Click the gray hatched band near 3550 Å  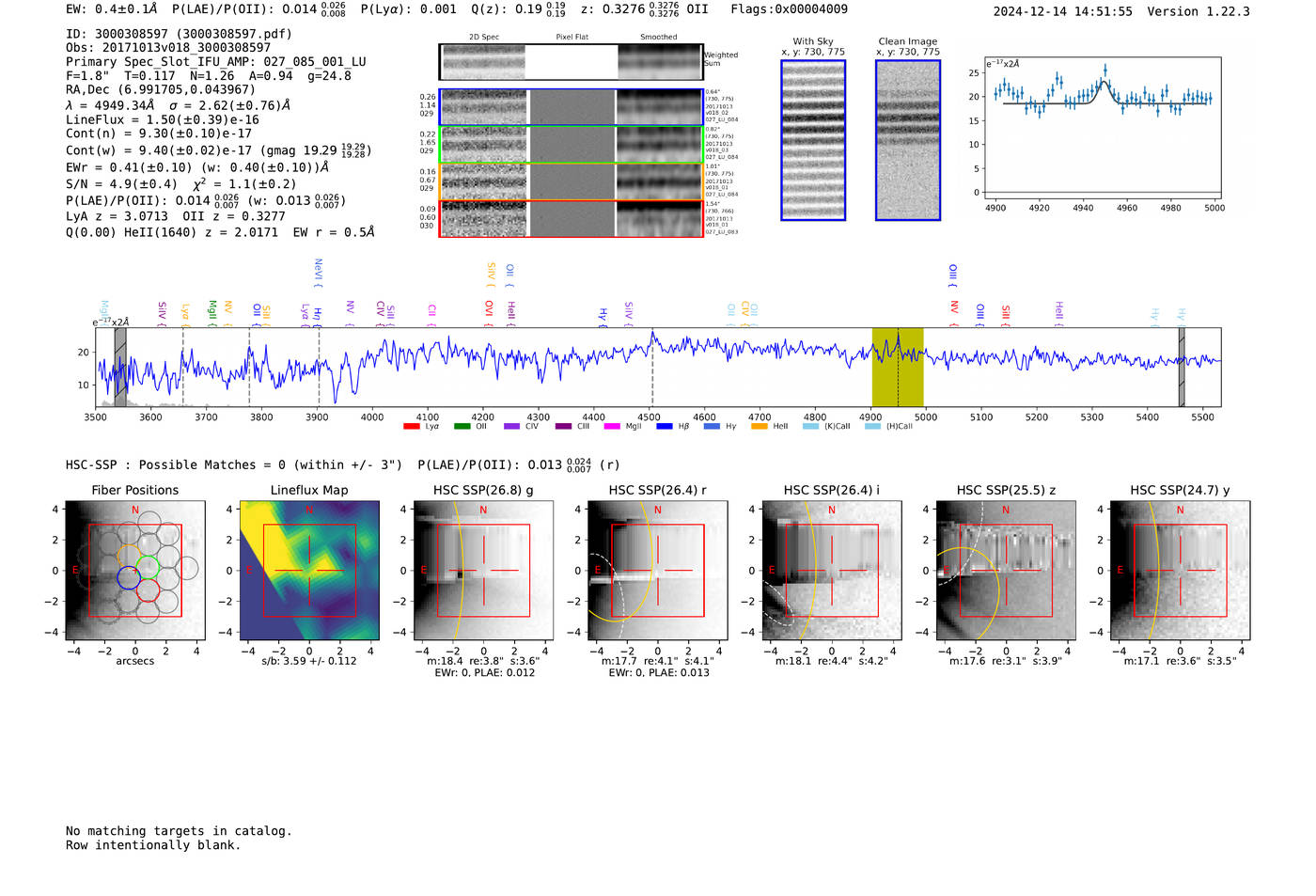[120, 367]
